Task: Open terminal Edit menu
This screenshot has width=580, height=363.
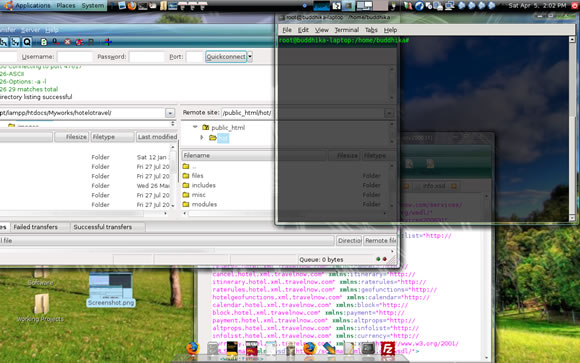Action: tap(303, 30)
